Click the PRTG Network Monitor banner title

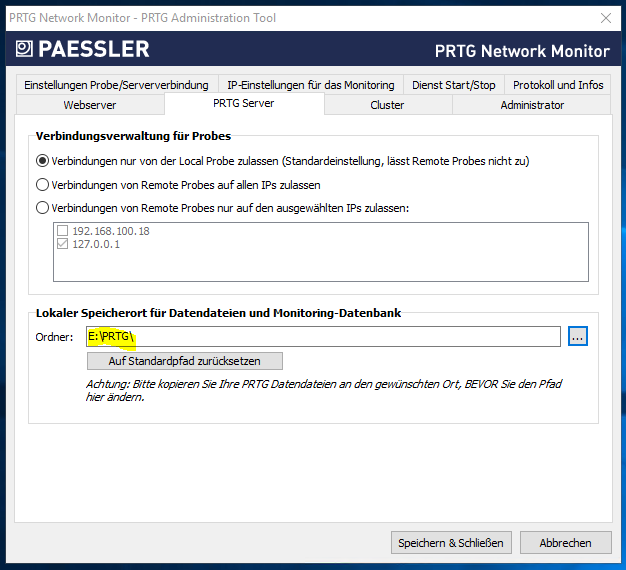point(522,51)
